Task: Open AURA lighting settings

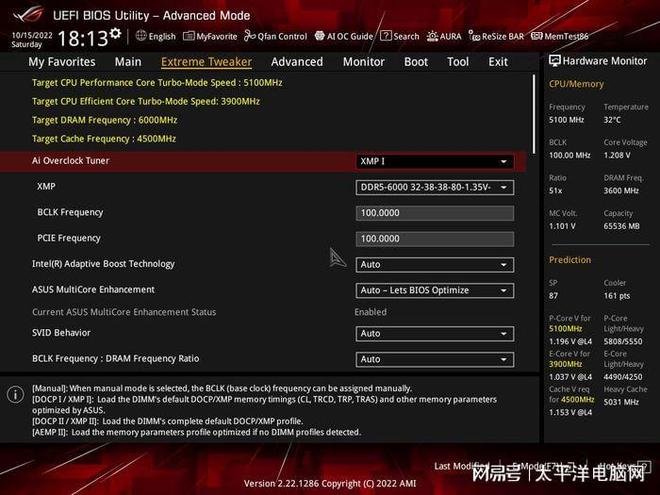Action: point(444,36)
